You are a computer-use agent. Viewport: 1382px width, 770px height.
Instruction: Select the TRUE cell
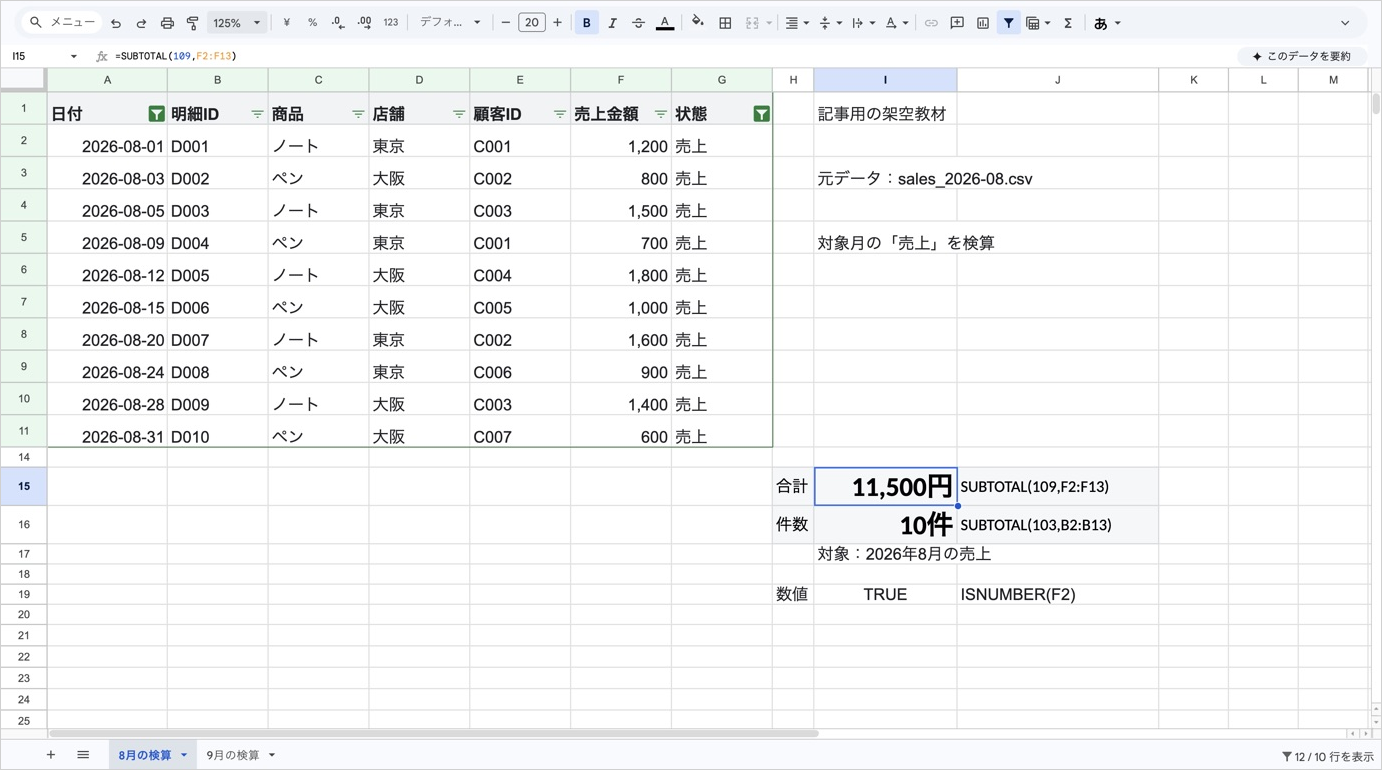[x=885, y=594]
